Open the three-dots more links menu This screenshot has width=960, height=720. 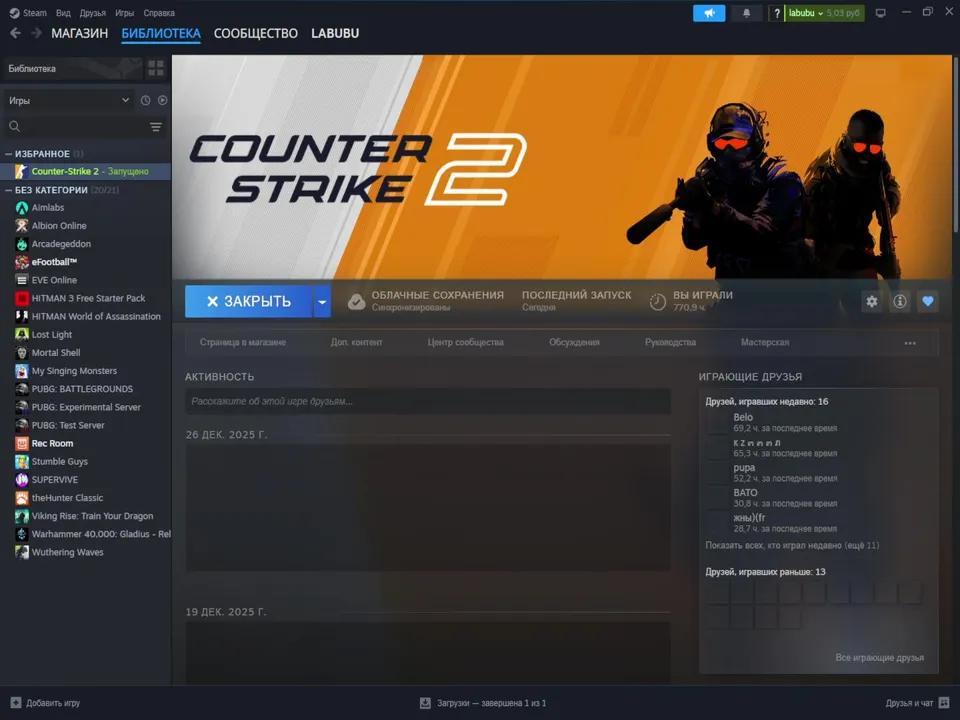point(910,343)
